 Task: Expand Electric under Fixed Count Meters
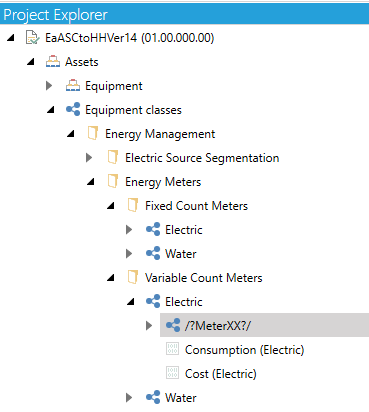click(129, 229)
